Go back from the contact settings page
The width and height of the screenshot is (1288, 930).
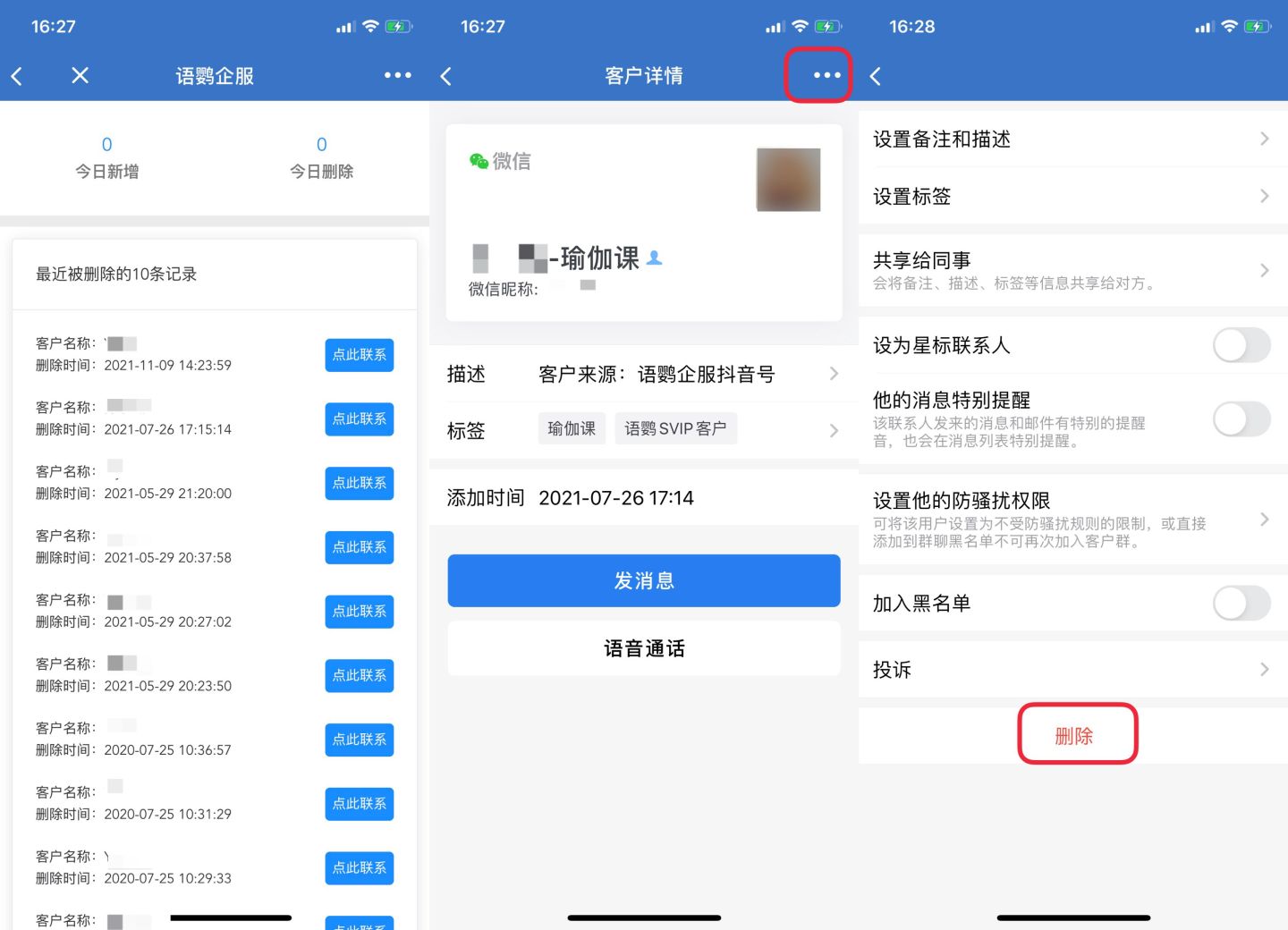[876, 76]
